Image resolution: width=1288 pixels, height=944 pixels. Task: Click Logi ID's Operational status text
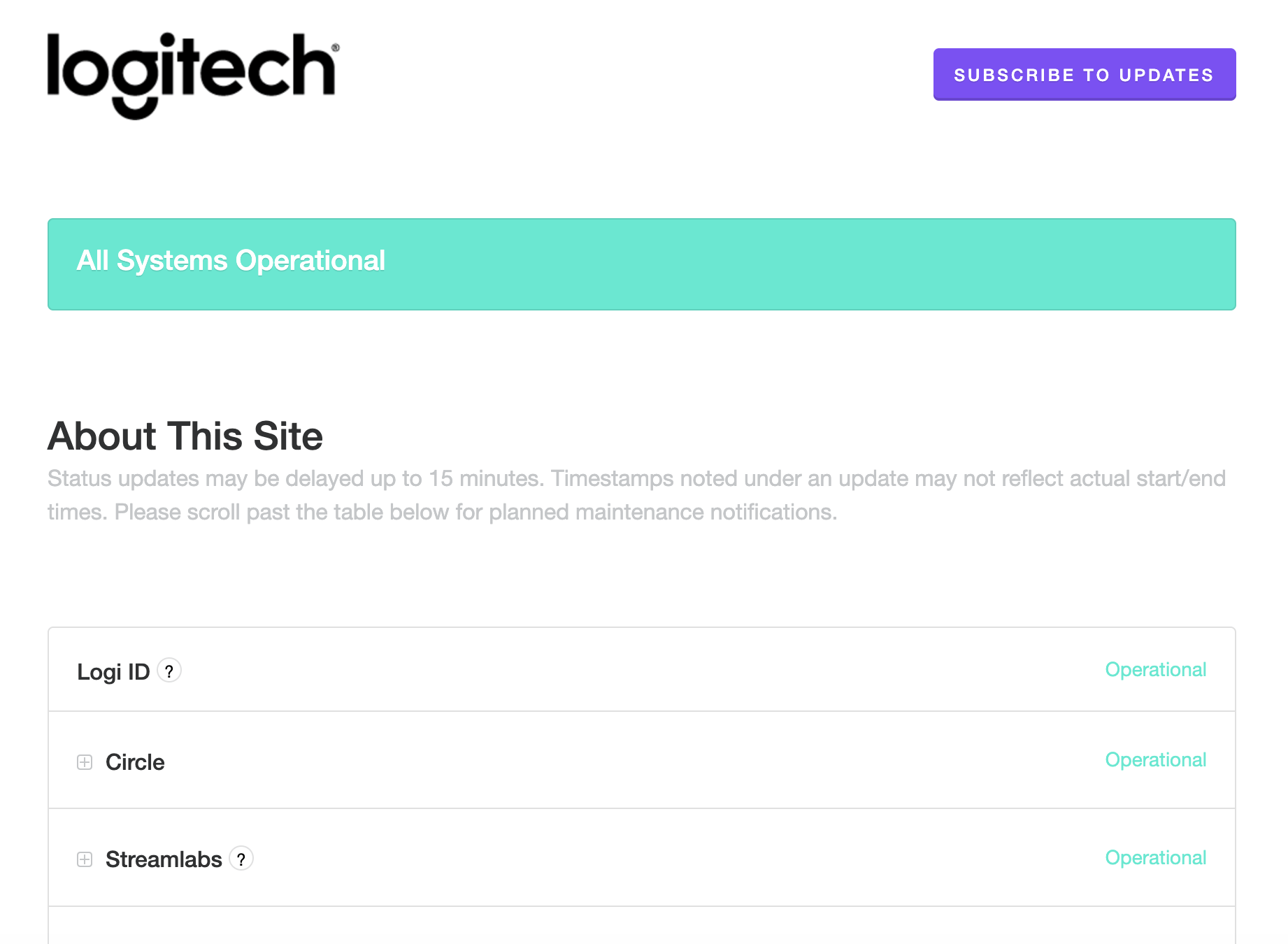click(x=1155, y=670)
